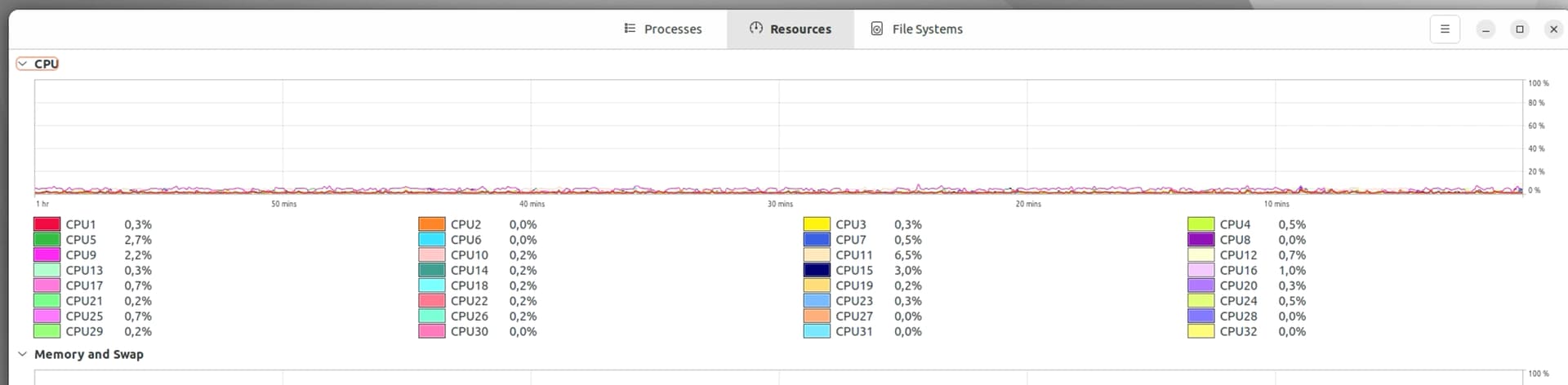This screenshot has height=385, width=1568.
Task: Collapse the CPU section chevron
Action: tap(23, 64)
